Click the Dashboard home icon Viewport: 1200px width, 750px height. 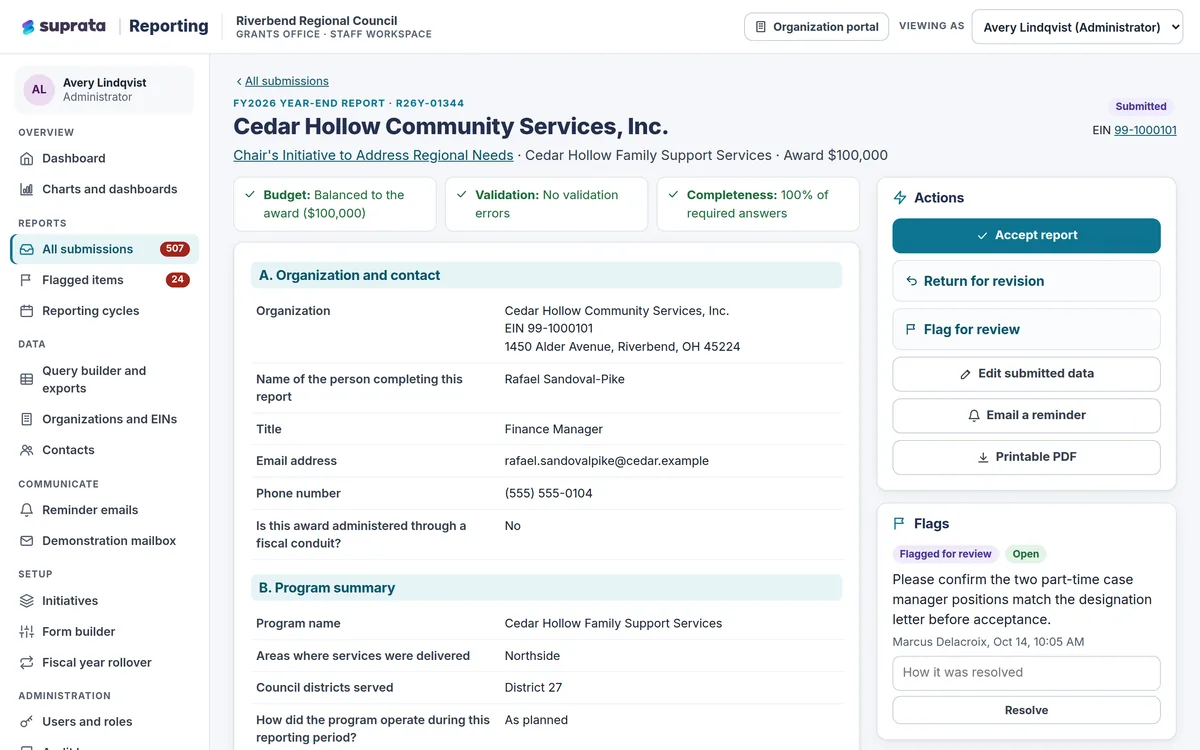point(27,159)
